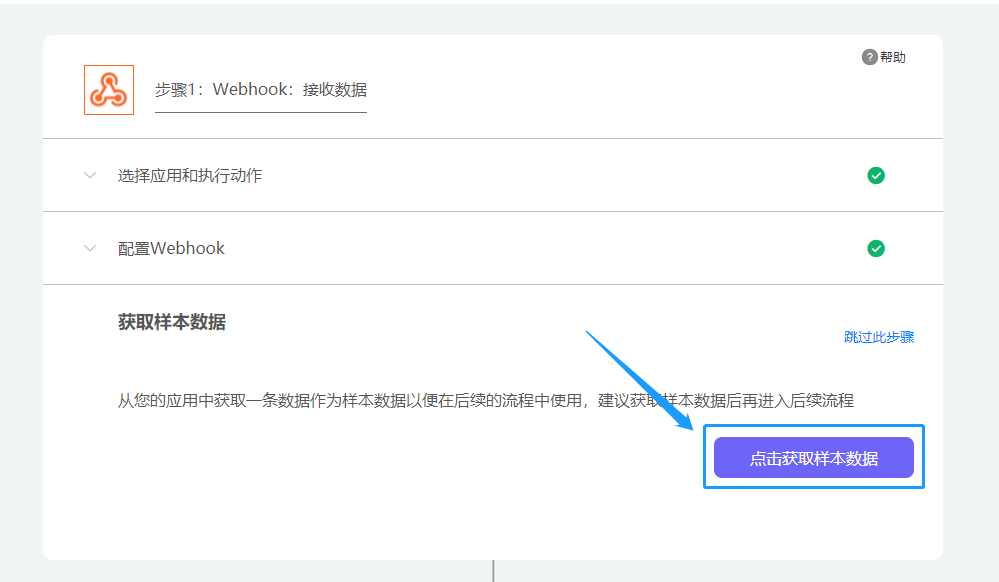Screen dimensions: 999x582
Task: Click the 配置Webhook row label
Action: click(171, 248)
